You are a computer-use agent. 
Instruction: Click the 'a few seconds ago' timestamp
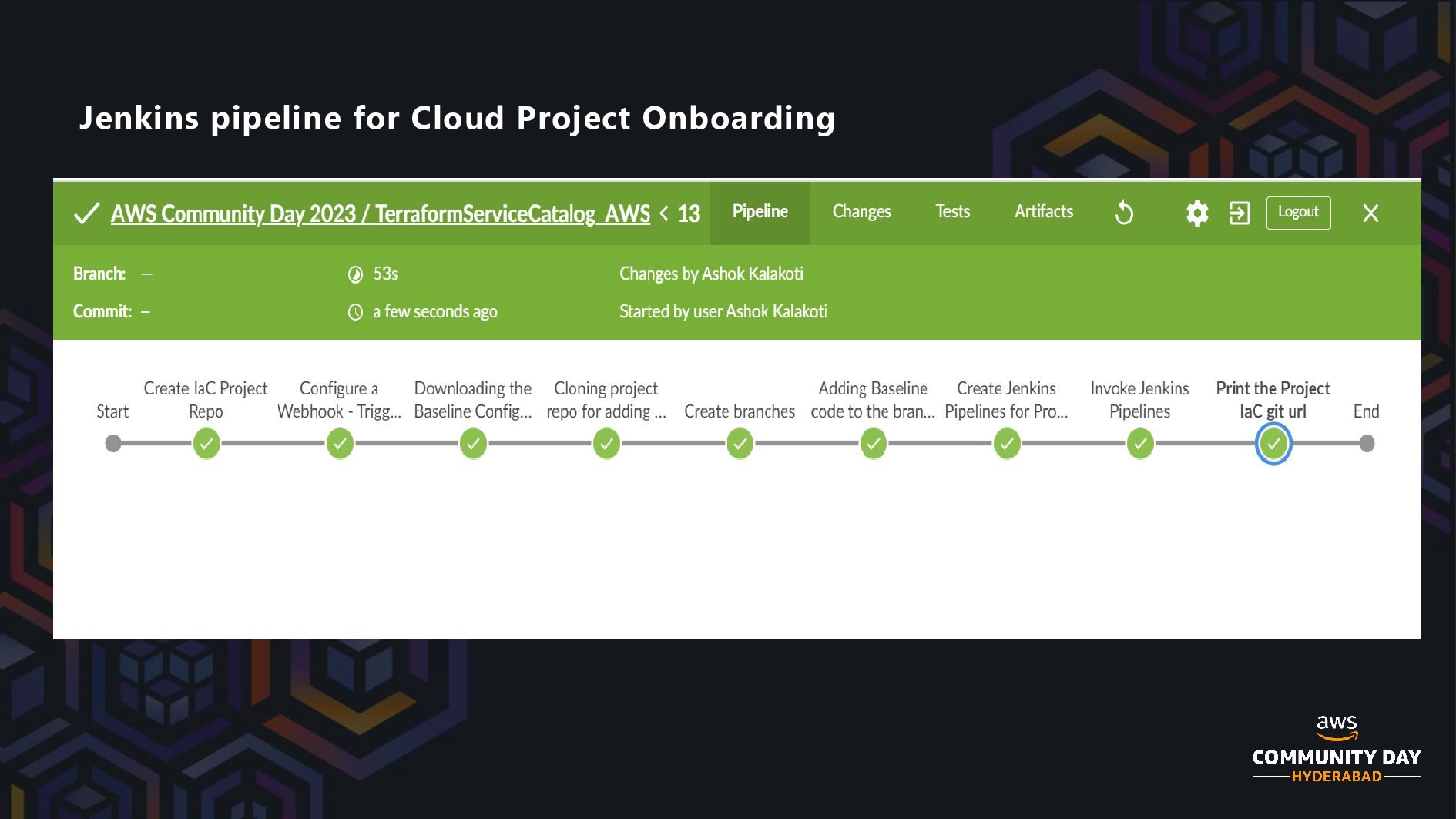(x=435, y=311)
